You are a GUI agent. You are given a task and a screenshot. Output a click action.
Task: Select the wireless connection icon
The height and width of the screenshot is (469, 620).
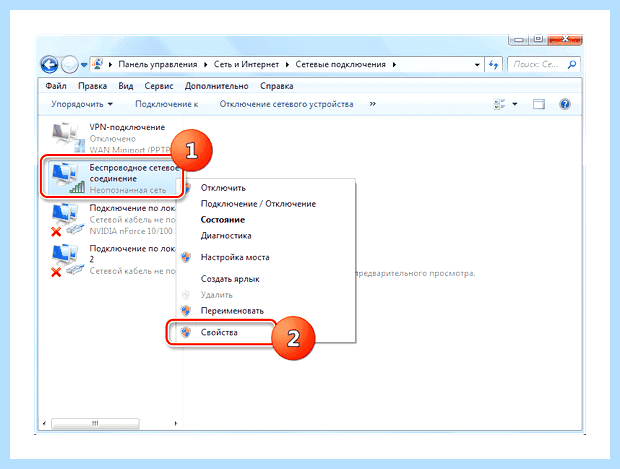pos(68,178)
